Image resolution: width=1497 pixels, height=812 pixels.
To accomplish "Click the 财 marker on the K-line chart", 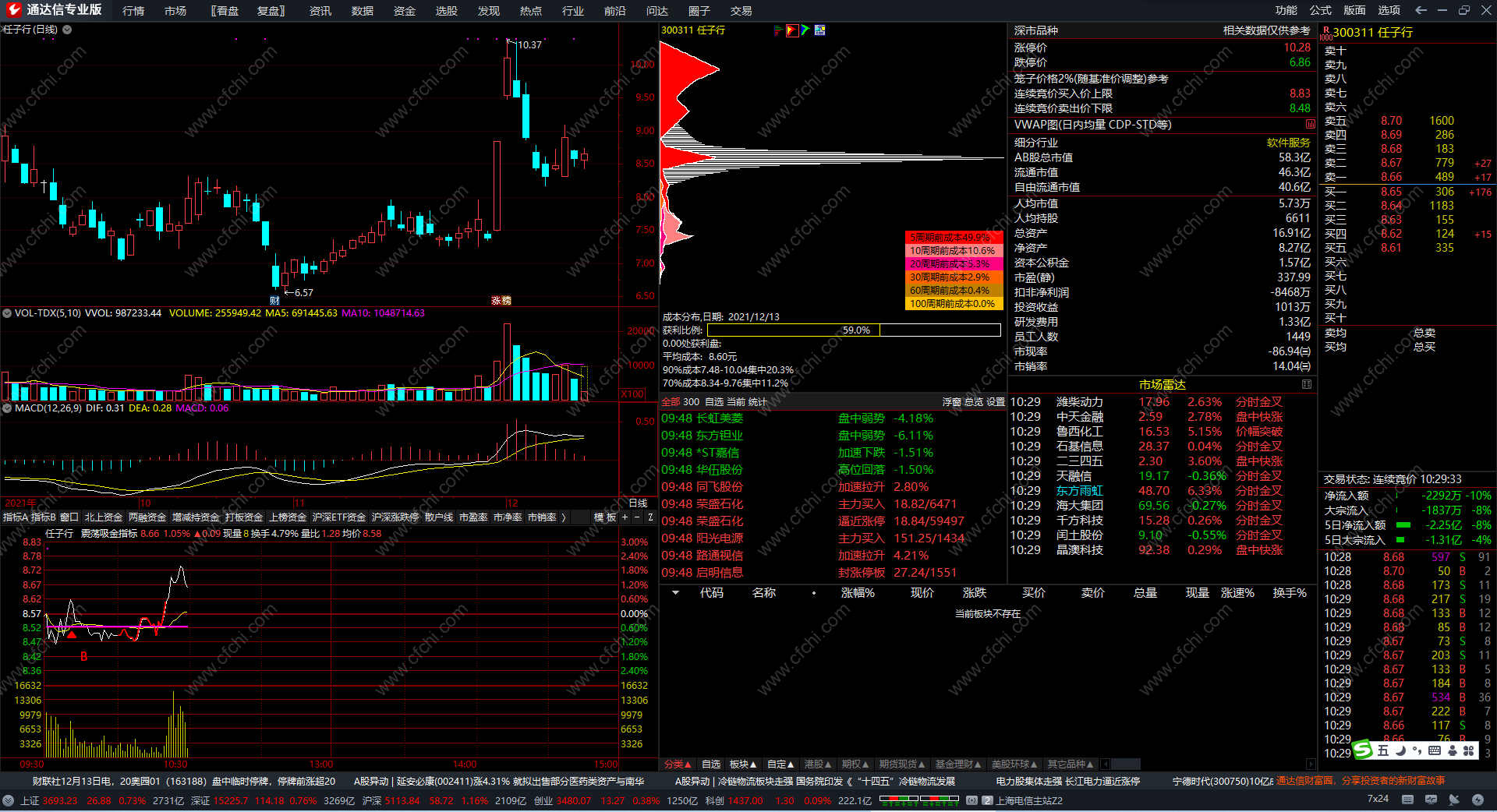I will click(x=274, y=301).
